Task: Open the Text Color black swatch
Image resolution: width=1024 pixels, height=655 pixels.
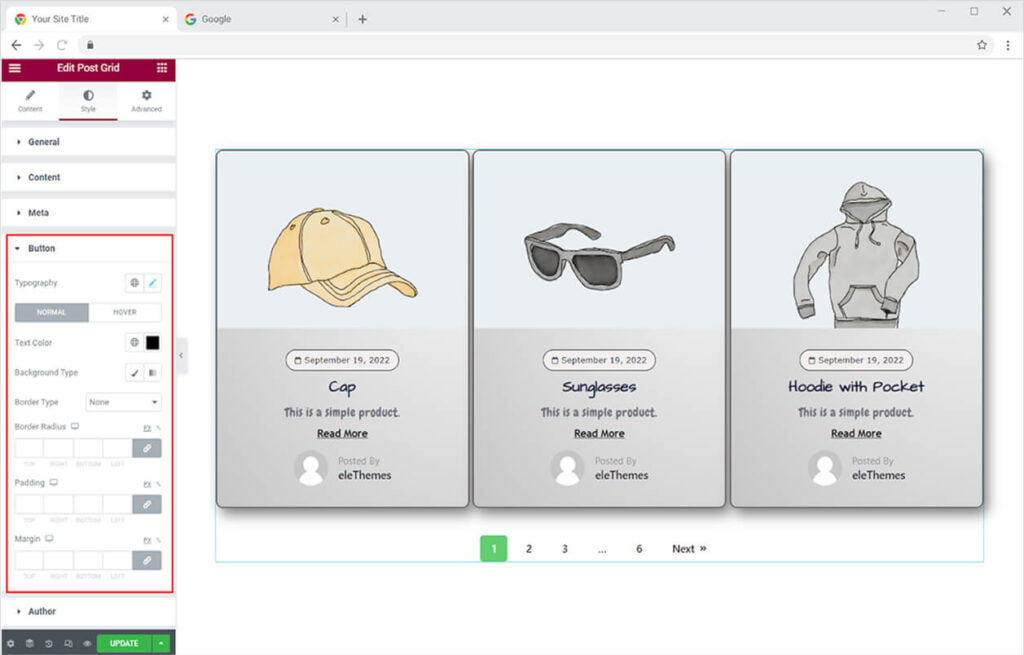Action: point(153,343)
